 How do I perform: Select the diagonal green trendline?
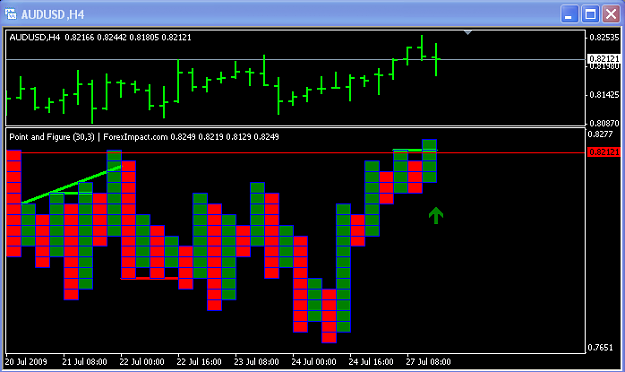(72, 185)
